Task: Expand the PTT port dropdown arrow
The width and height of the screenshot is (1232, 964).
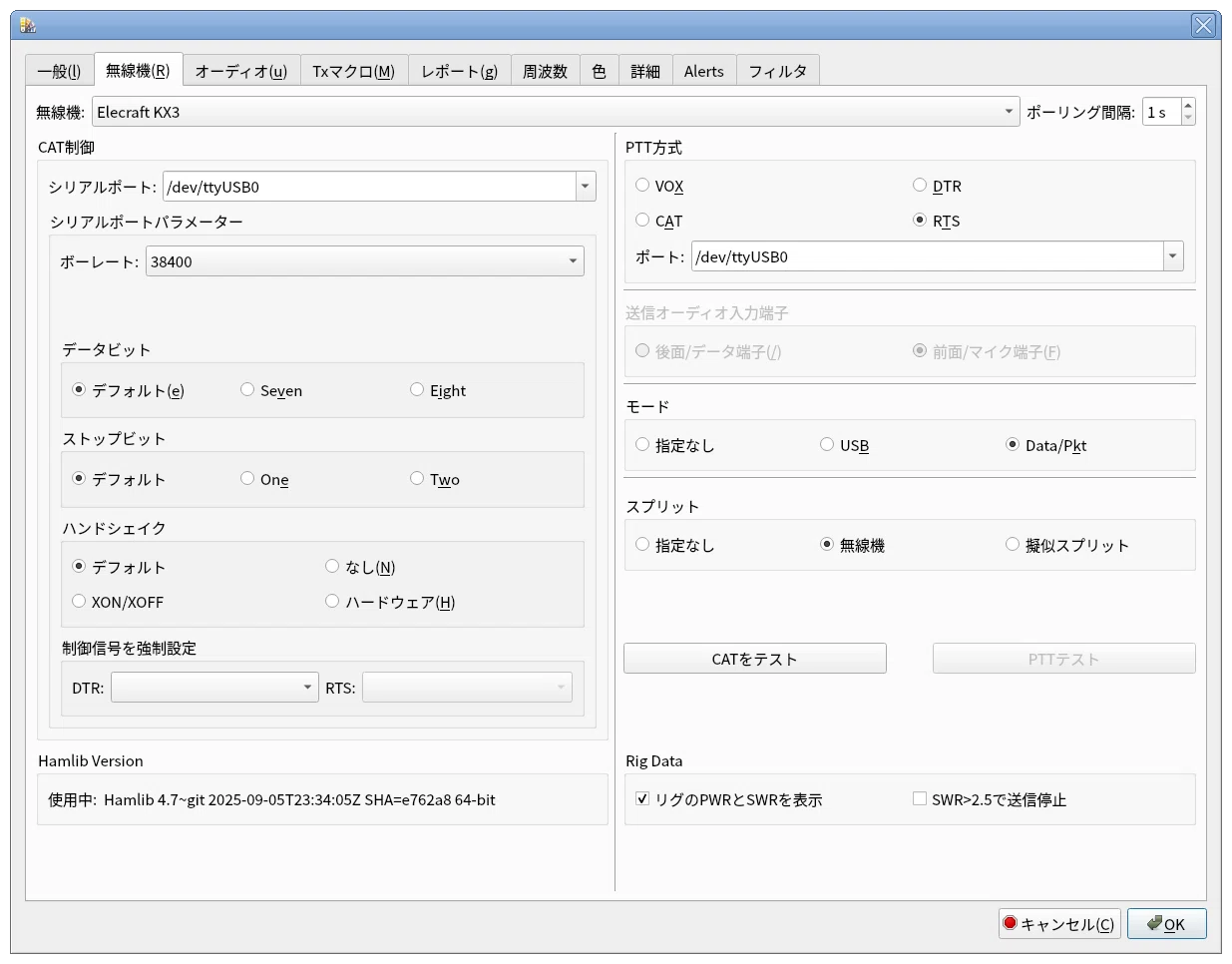Action: (x=1173, y=256)
